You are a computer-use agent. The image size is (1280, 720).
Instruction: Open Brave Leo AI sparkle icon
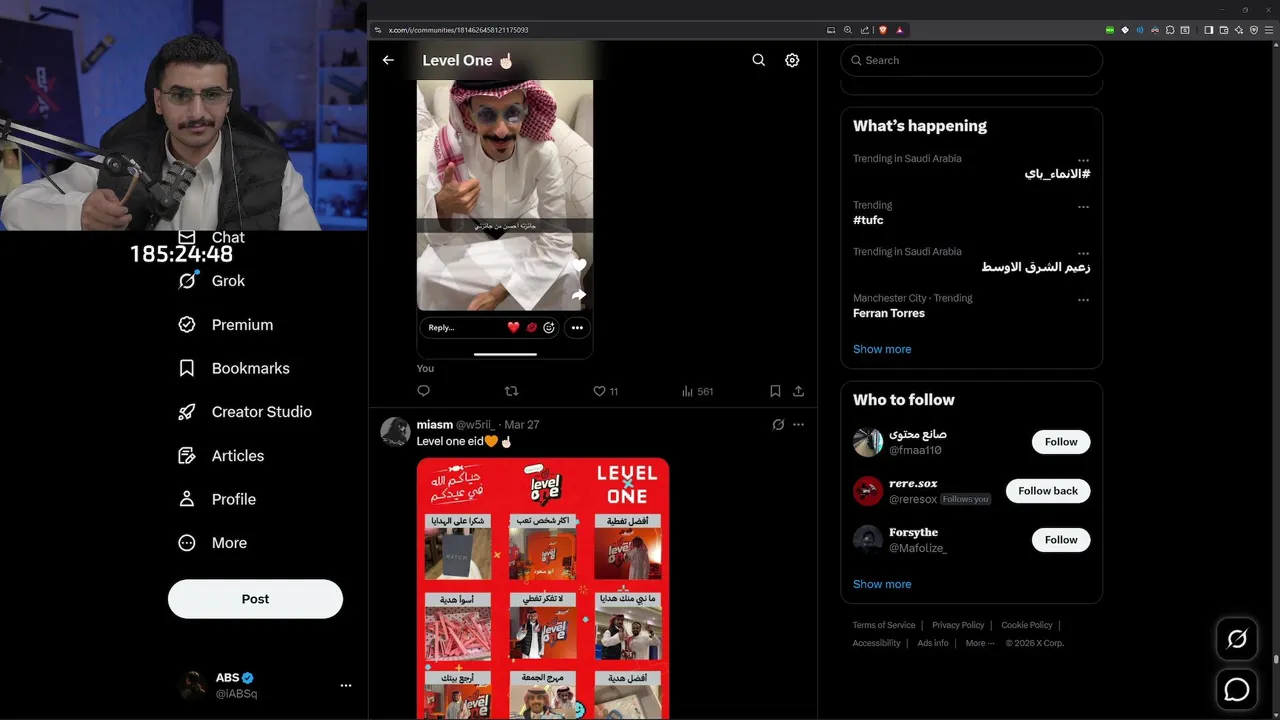(x=1239, y=30)
